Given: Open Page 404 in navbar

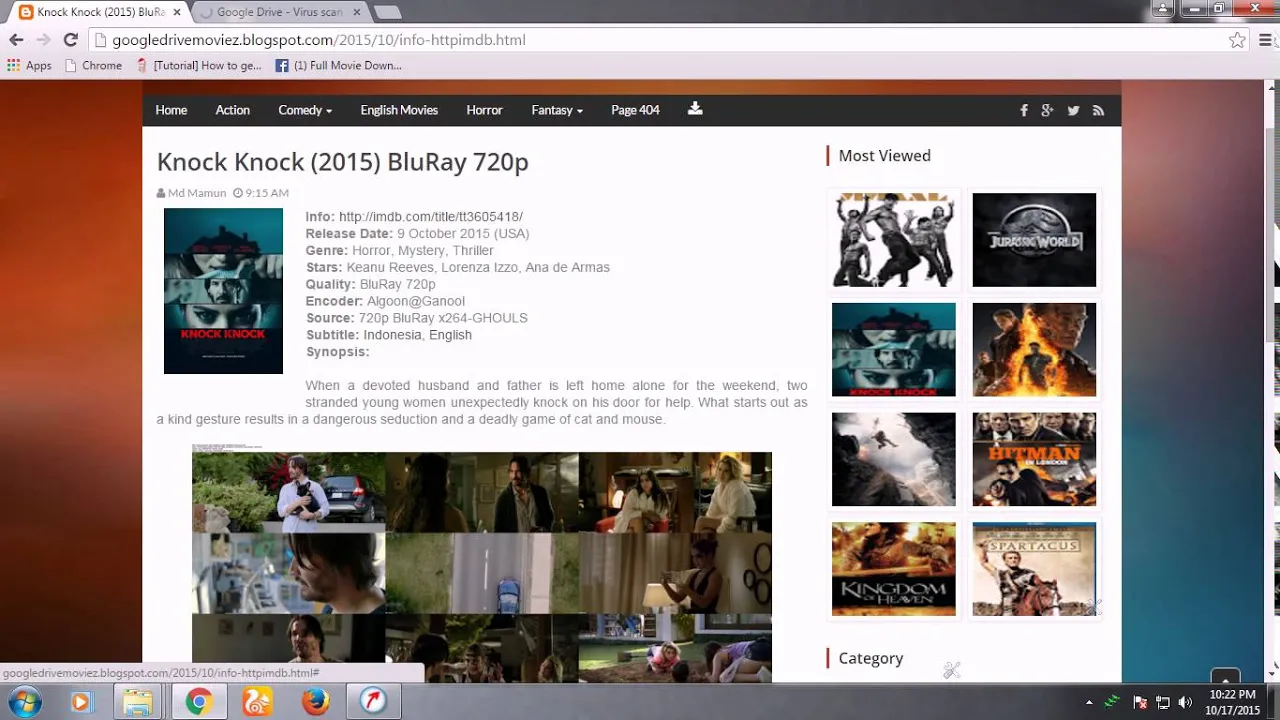Looking at the screenshot, I should [635, 110].
